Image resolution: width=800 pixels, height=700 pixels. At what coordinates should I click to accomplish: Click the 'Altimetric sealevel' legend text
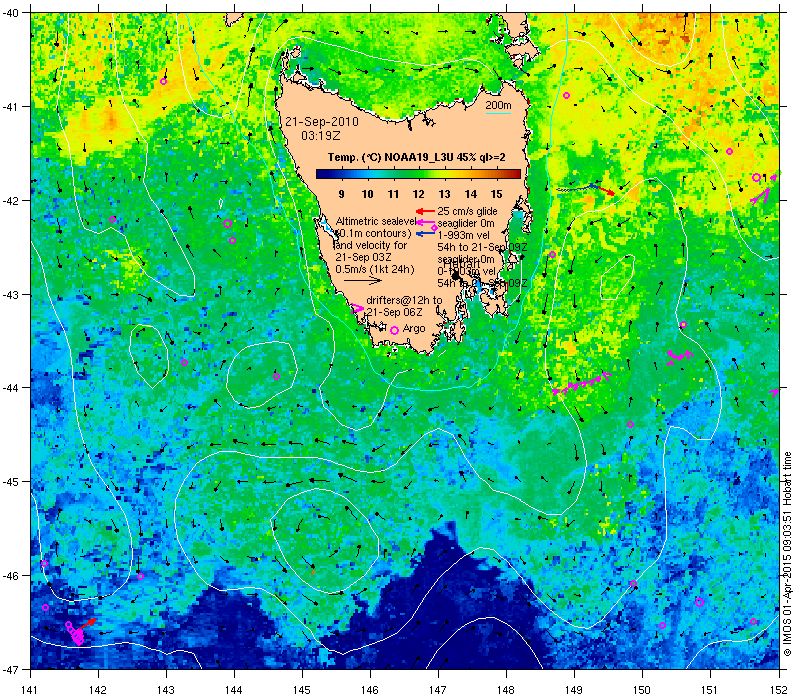376,221
